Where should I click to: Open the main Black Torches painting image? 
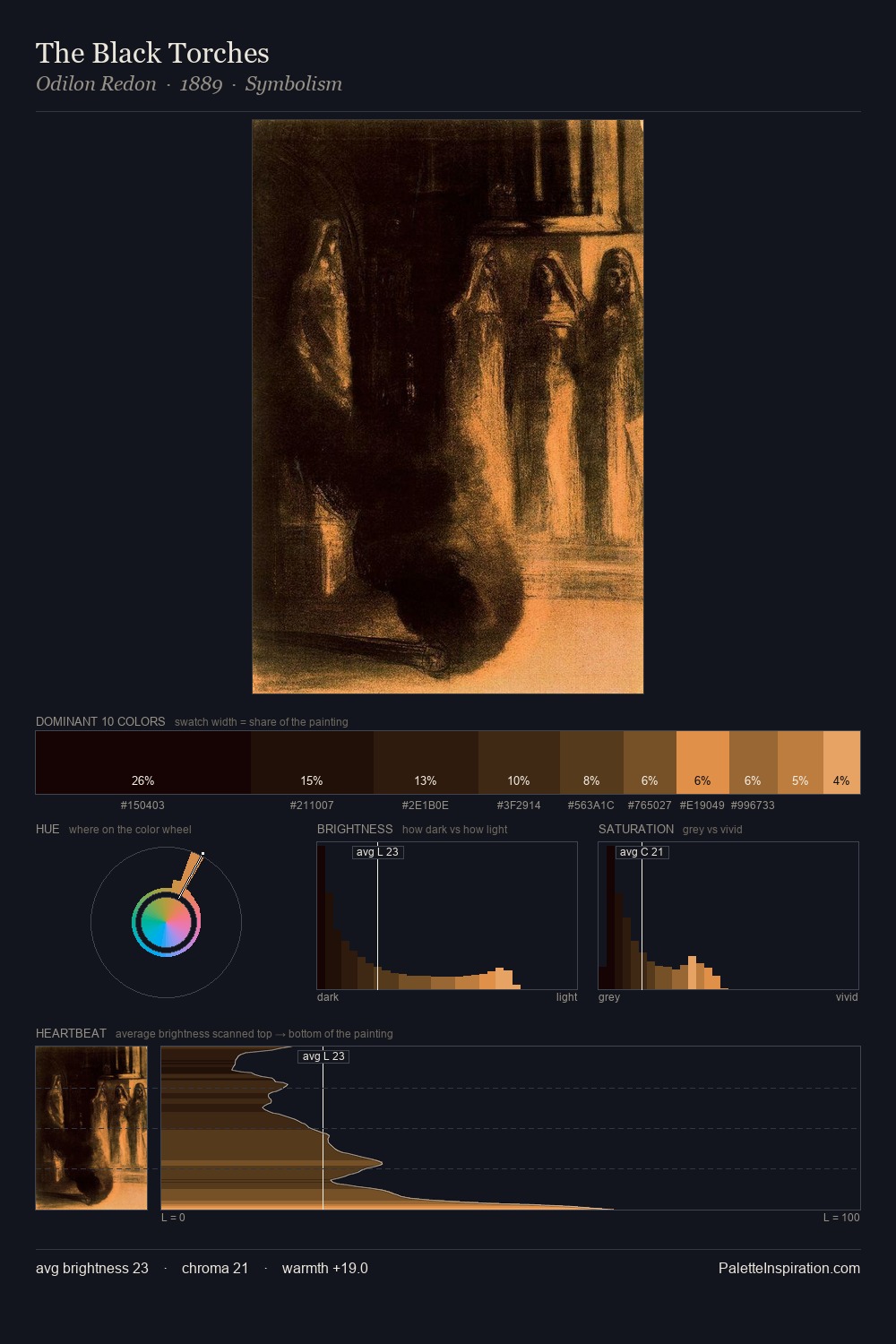448,407
